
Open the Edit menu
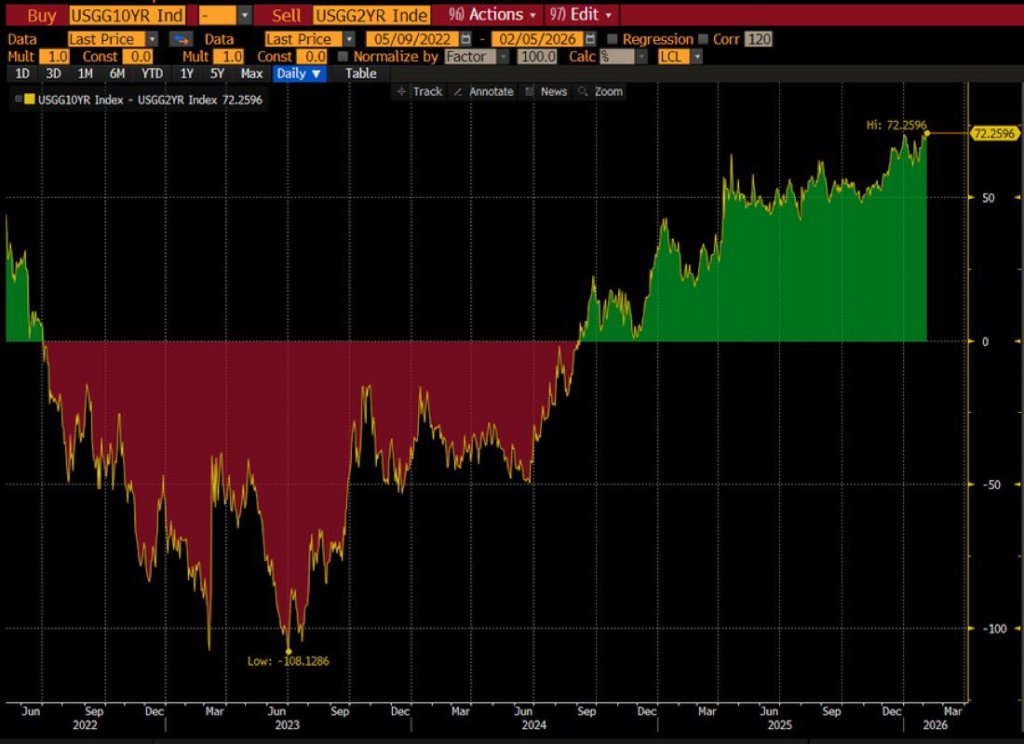point(583,15)
